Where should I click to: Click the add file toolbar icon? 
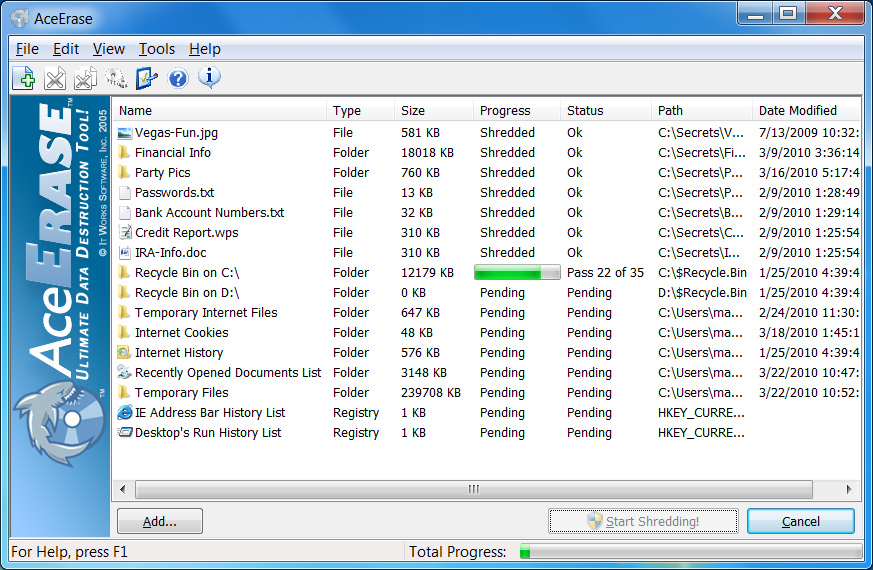pos(24,78)
